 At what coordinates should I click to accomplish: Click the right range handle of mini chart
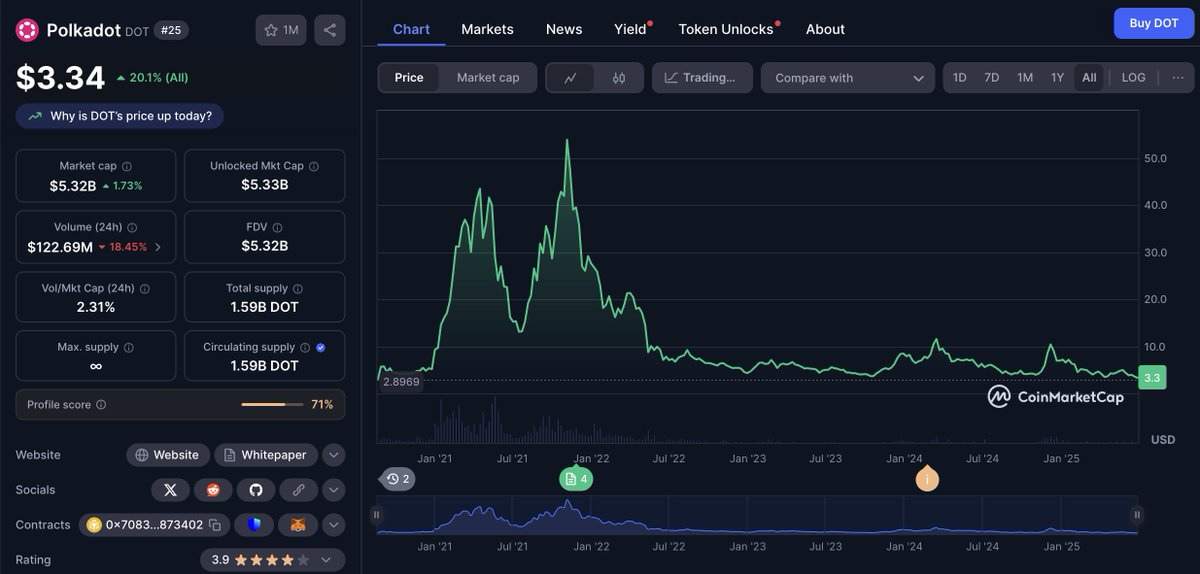point(1137,515)
